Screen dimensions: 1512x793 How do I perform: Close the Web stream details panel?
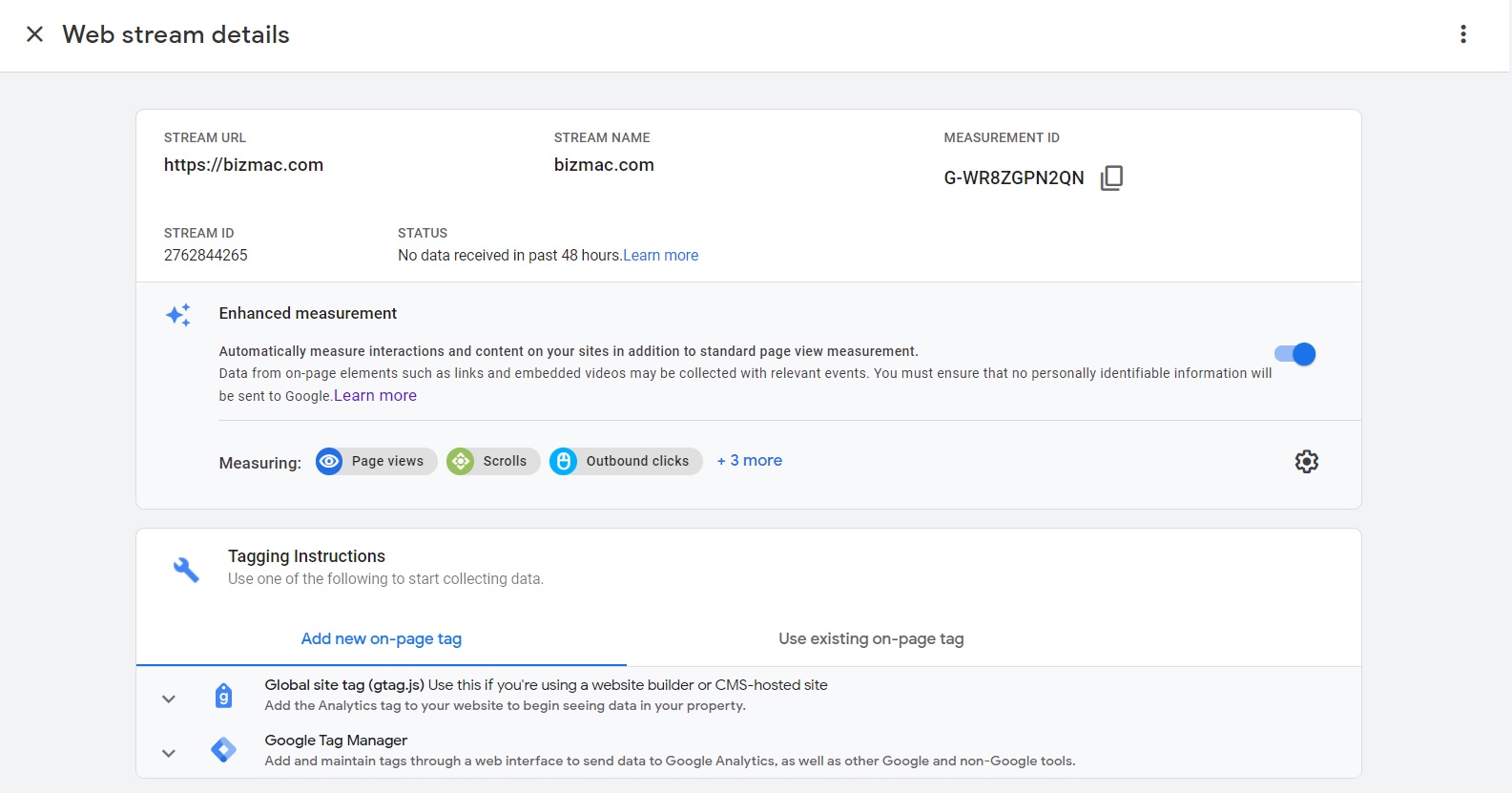(34, 34)
